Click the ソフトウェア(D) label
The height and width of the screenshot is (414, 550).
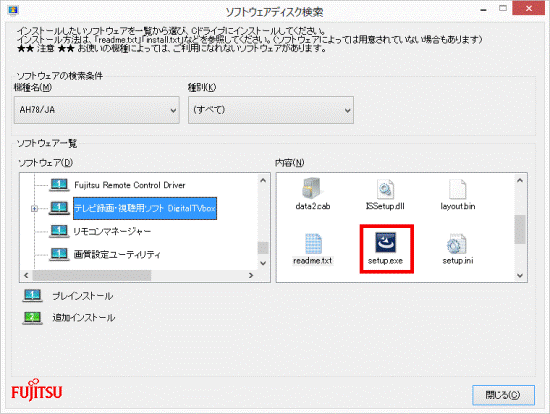coord(45,163)
